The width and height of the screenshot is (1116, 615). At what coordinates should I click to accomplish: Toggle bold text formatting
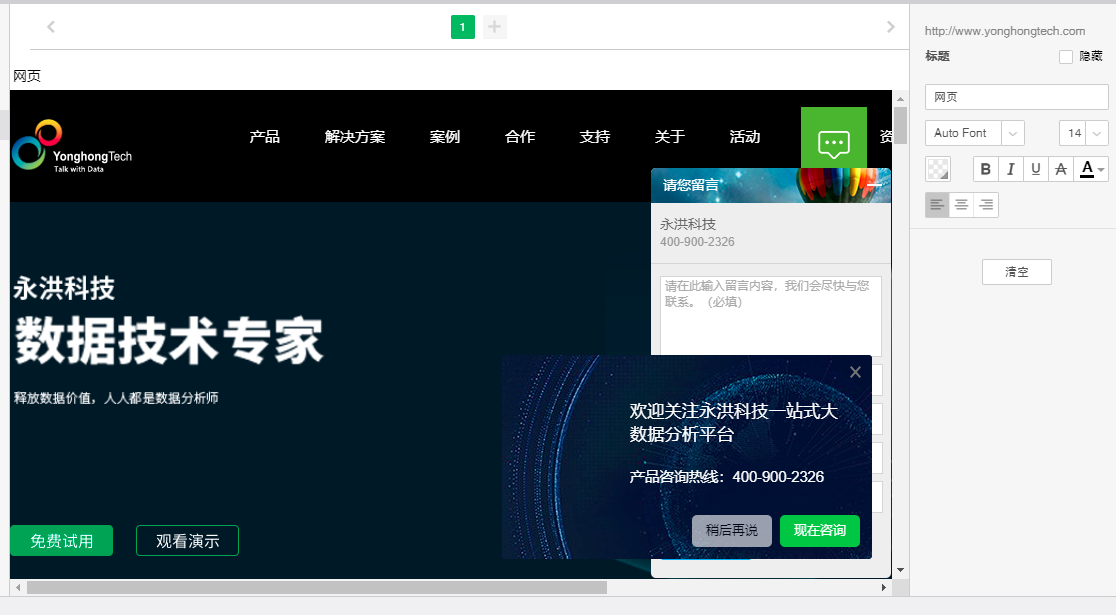click(x=986, y=169)
